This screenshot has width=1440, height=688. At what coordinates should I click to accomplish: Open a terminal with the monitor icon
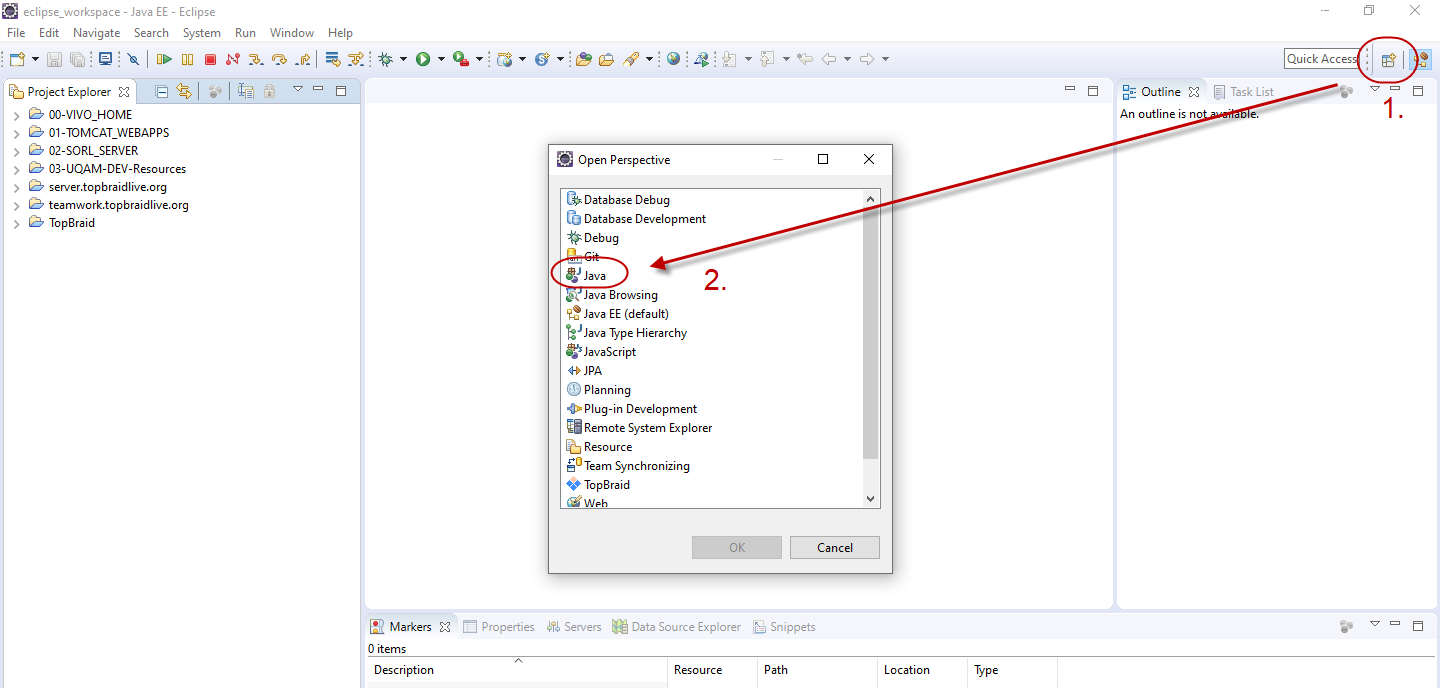coord(105,59)
